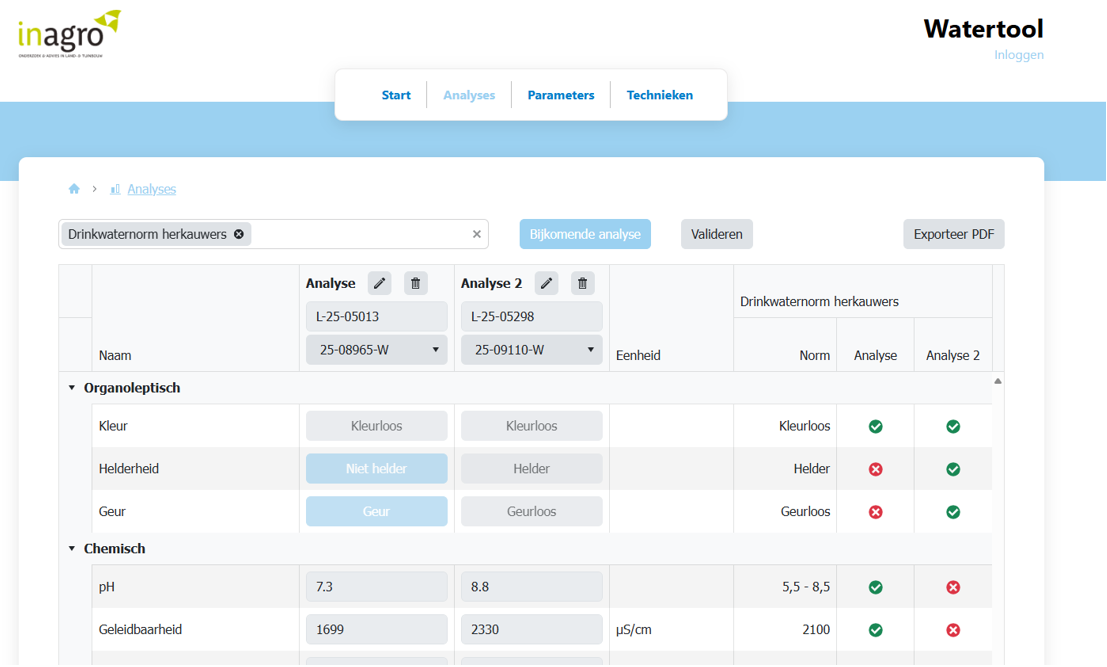Click the table scrollbar up arrow

tap(998, 381)
